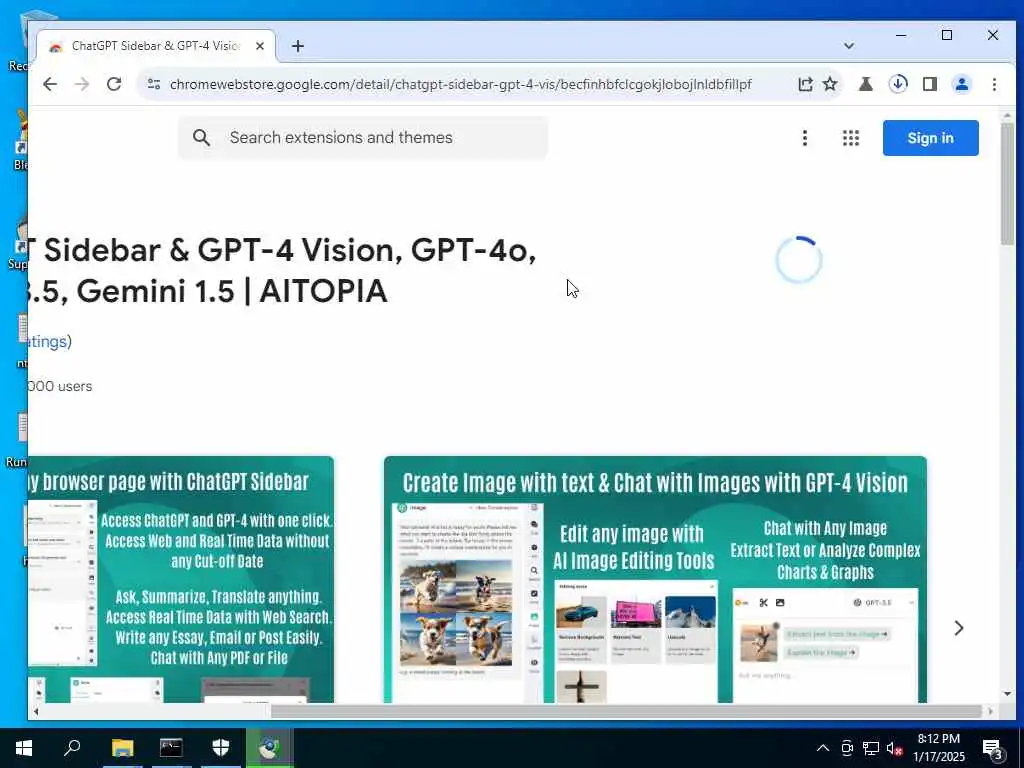The width and height of the screenshot is (1024, 768).
Task: Open Chrome Labs flask icon
Action: click(x=866, y=84)
